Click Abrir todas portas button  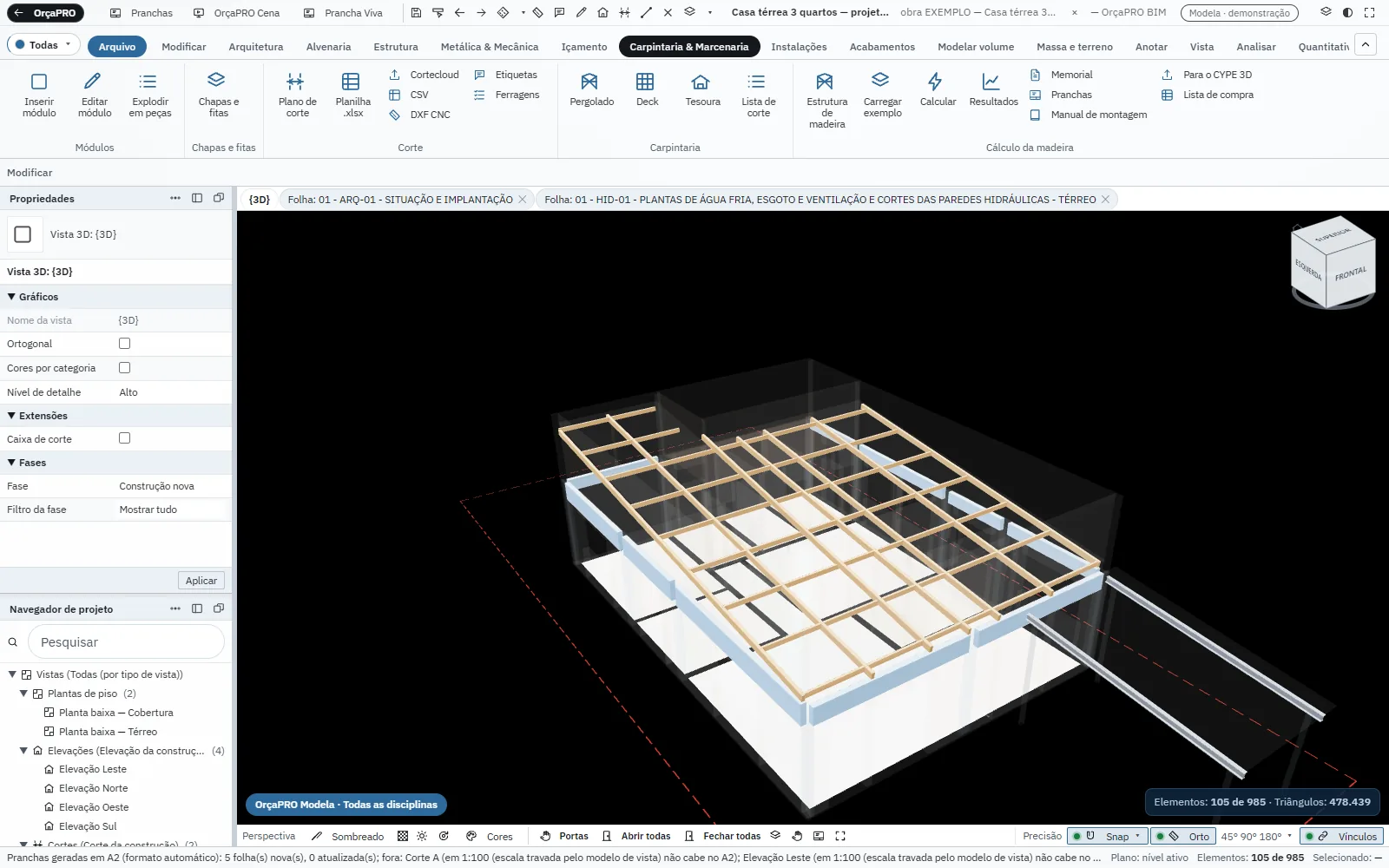[636, 836]
